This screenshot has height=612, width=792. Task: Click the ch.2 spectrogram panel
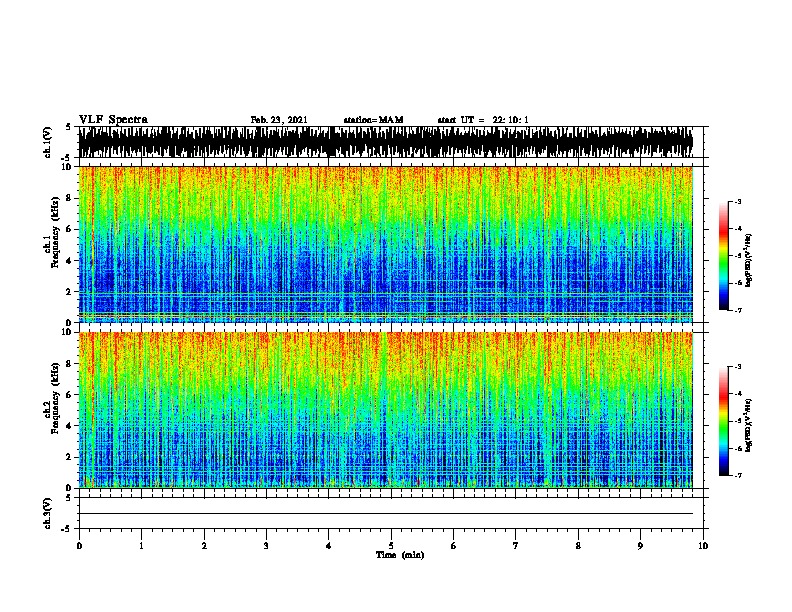tap(386, 410)
